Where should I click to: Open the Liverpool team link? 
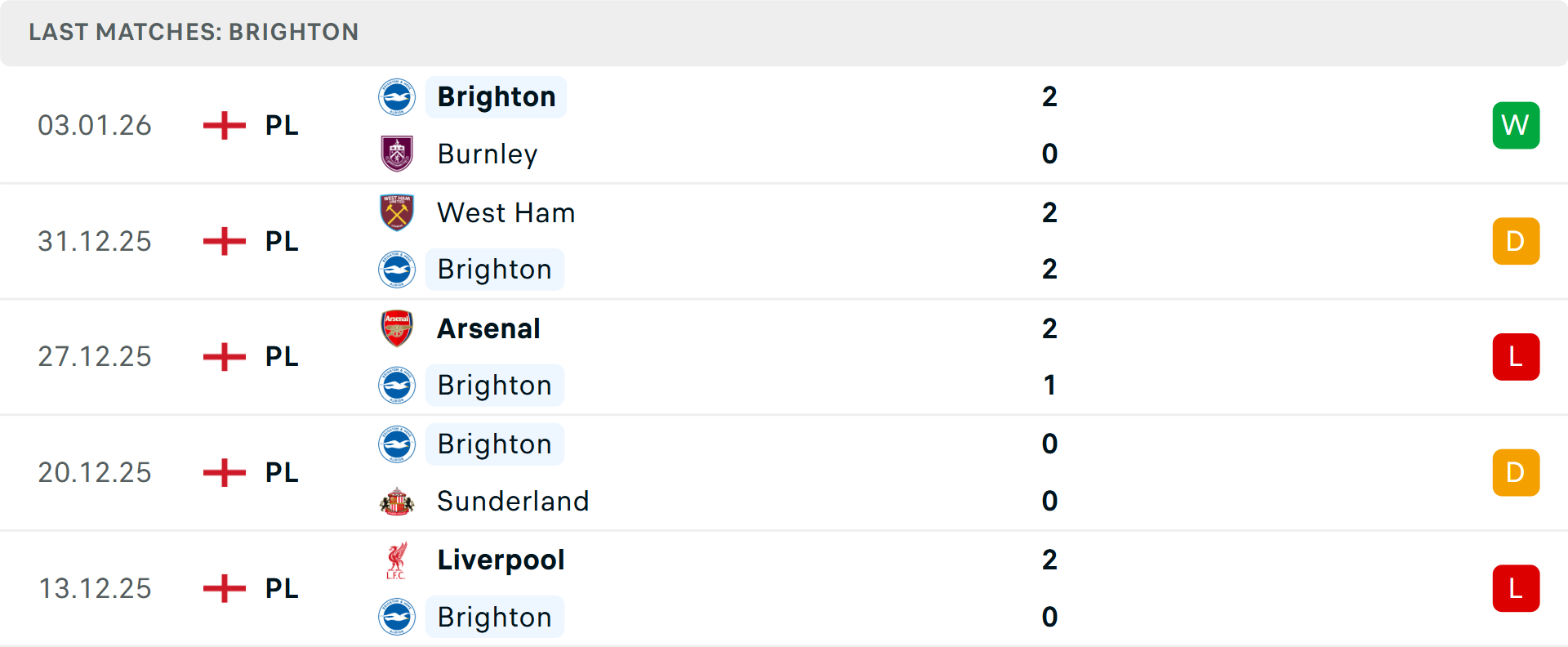pyautogui.click(x=501, y=560)
